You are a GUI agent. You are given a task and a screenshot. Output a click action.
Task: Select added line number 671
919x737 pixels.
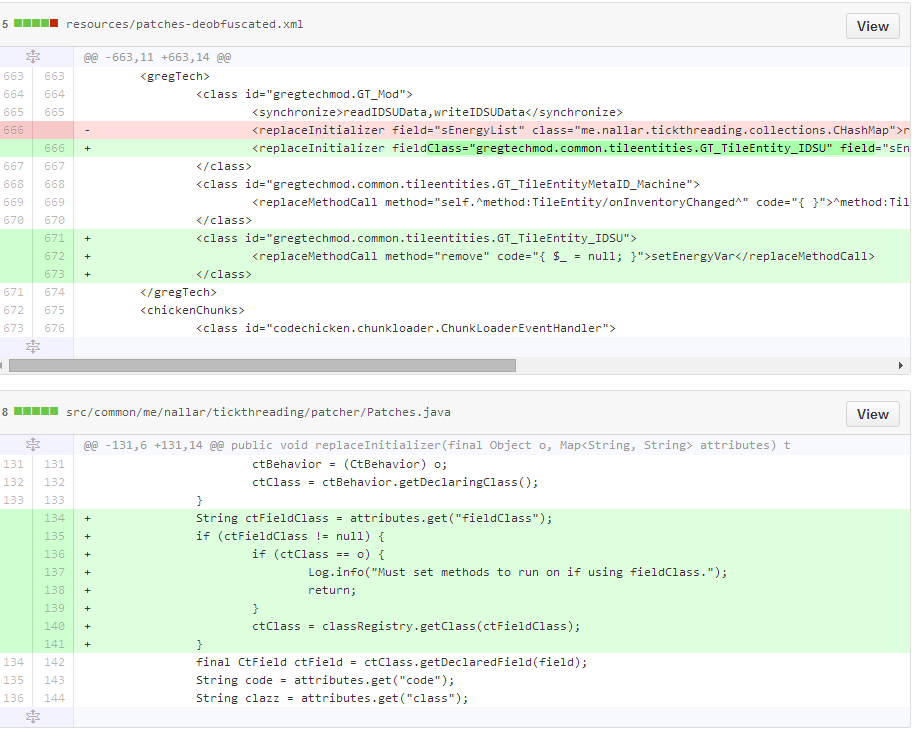54,238
